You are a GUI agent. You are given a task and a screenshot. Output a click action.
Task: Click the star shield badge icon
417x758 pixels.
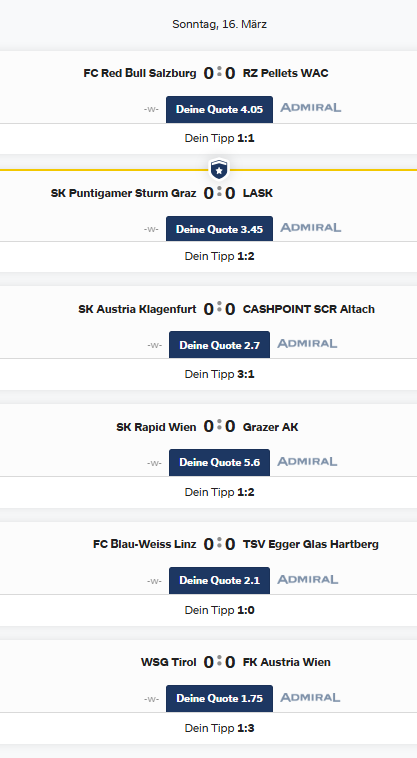pos(219,170)
